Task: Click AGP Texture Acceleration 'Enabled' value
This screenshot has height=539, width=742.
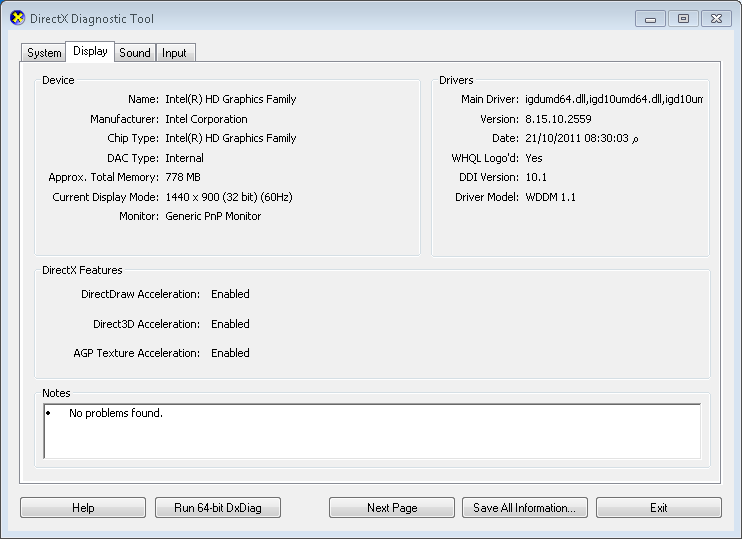Action: tap(230, 353)
